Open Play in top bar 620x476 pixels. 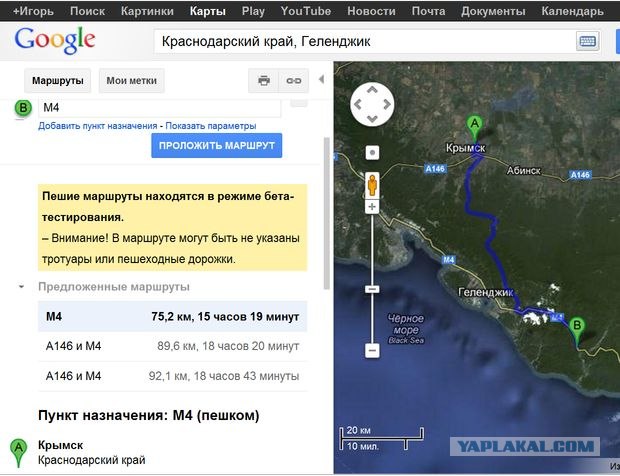pyautogui.click(x=253, y=11)
